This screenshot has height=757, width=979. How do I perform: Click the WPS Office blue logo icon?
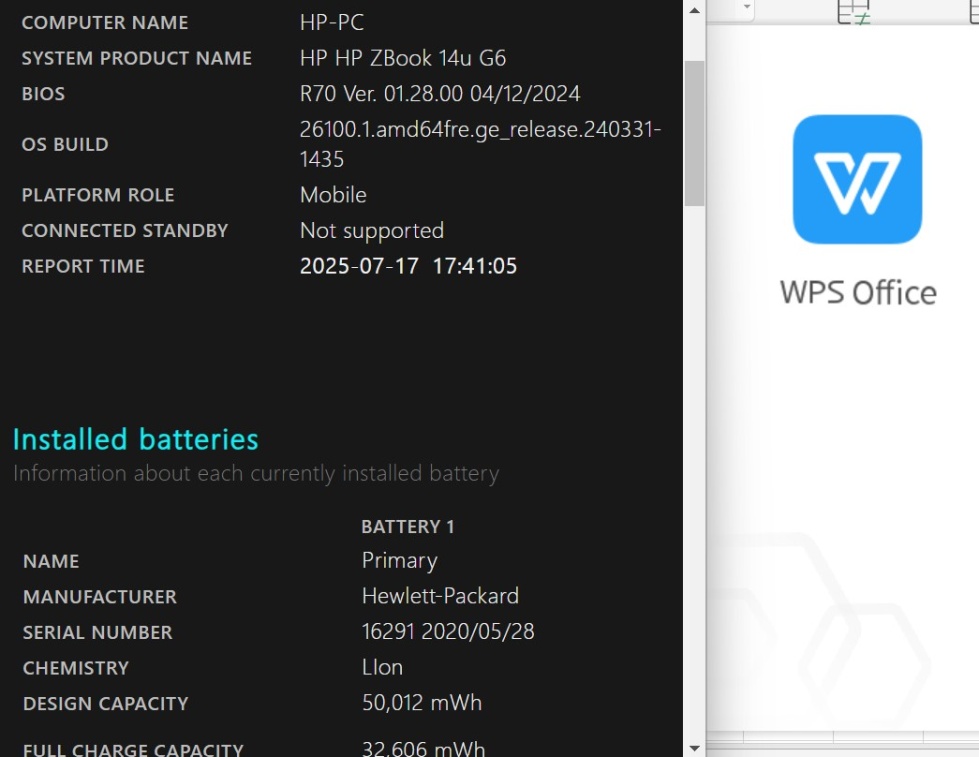(x=857, y=179)
